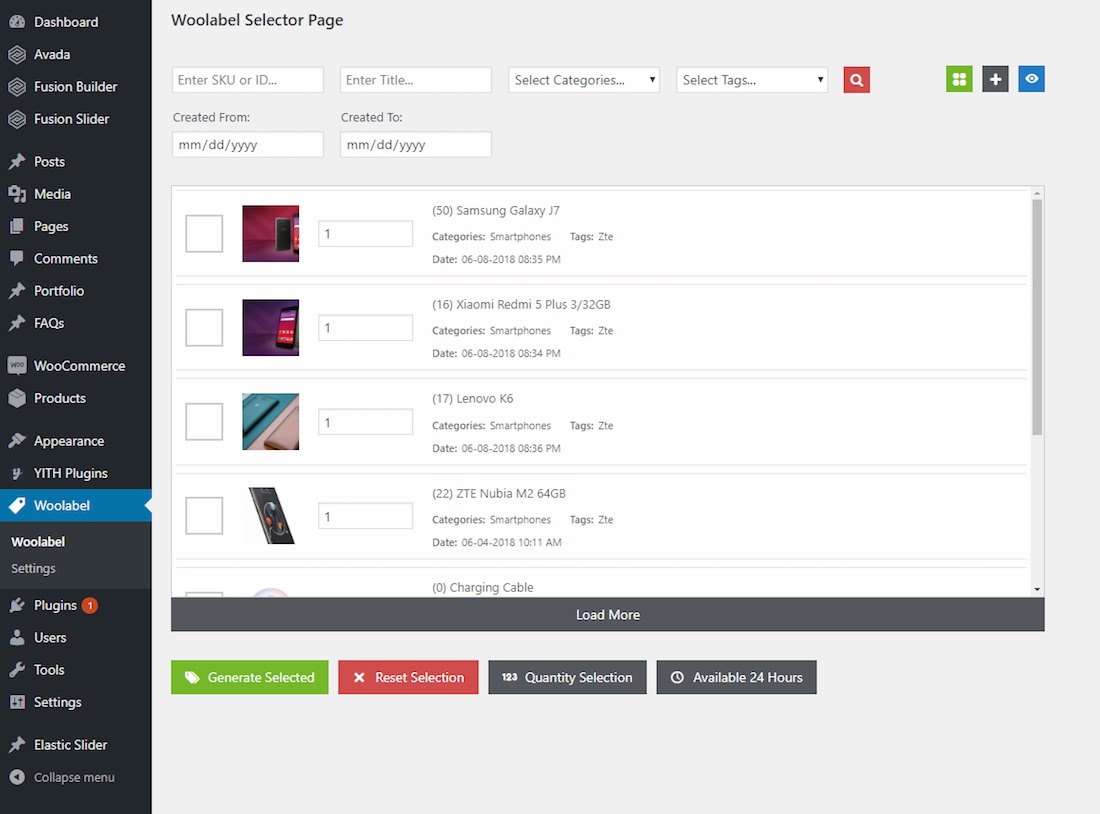Click the Collapse menu link
1100x814 pixels.
[x=74, y=777]
